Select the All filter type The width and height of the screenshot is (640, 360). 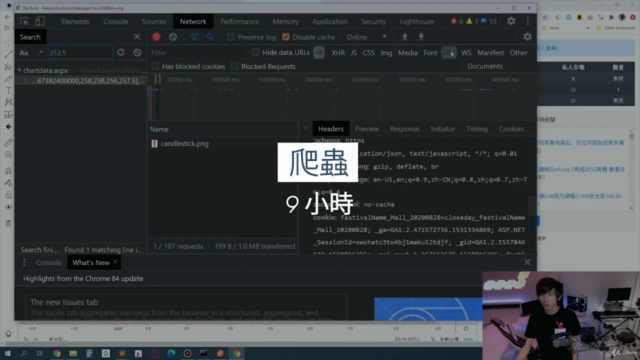coord(319,53)
